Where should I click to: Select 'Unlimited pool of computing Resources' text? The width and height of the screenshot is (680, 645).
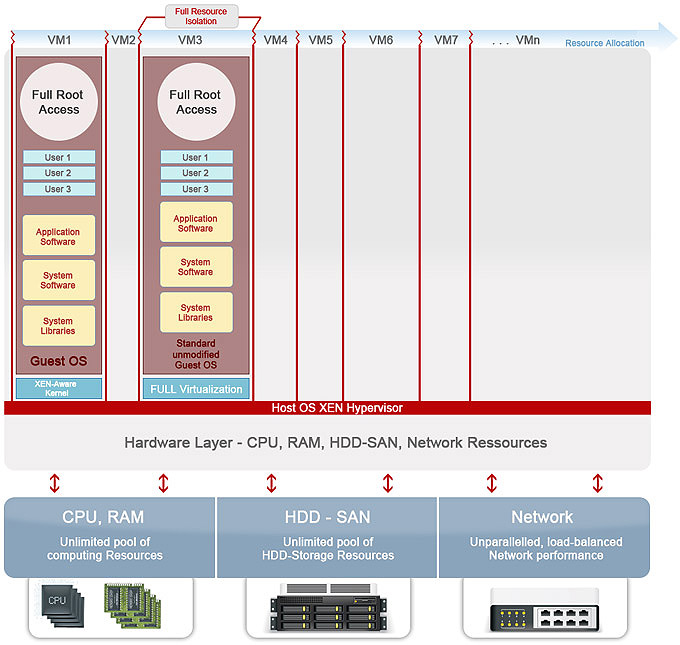(105, 549)
